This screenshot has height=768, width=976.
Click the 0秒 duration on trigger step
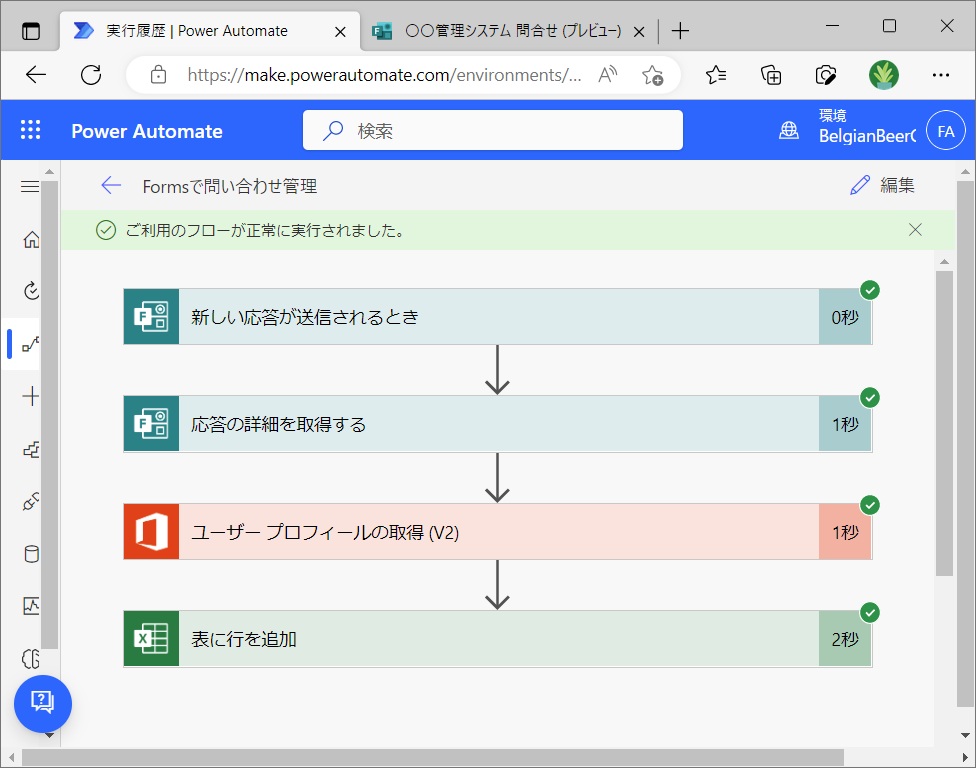point(845,317)
